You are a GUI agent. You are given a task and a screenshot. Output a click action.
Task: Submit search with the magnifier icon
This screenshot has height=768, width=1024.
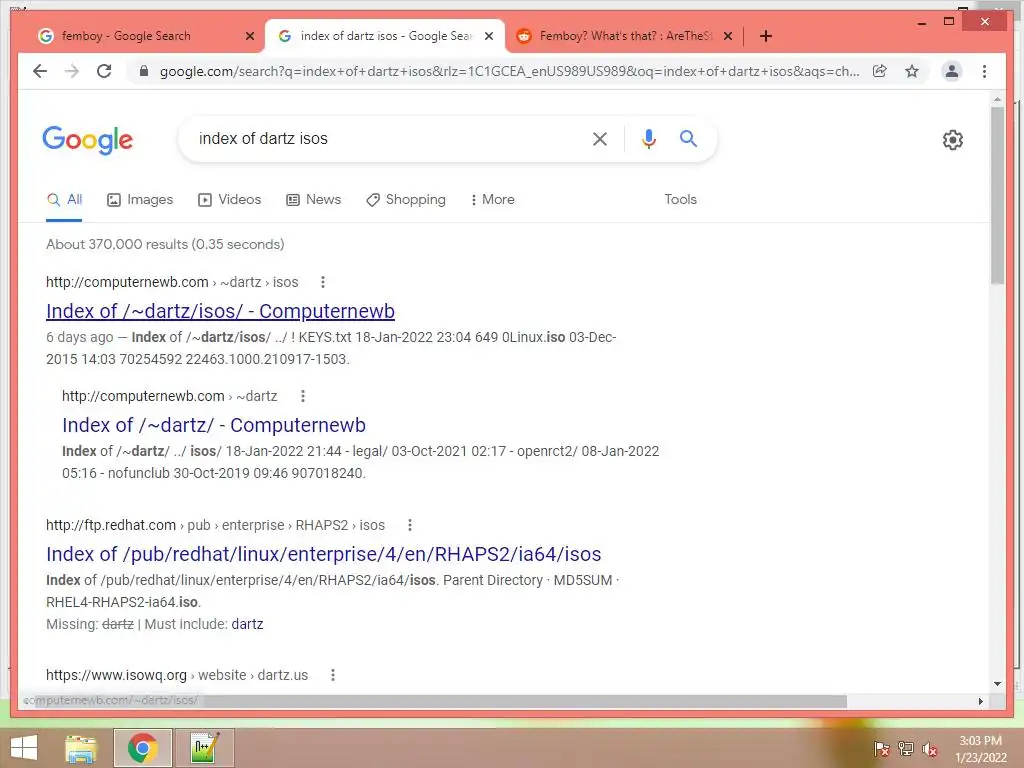688,138
